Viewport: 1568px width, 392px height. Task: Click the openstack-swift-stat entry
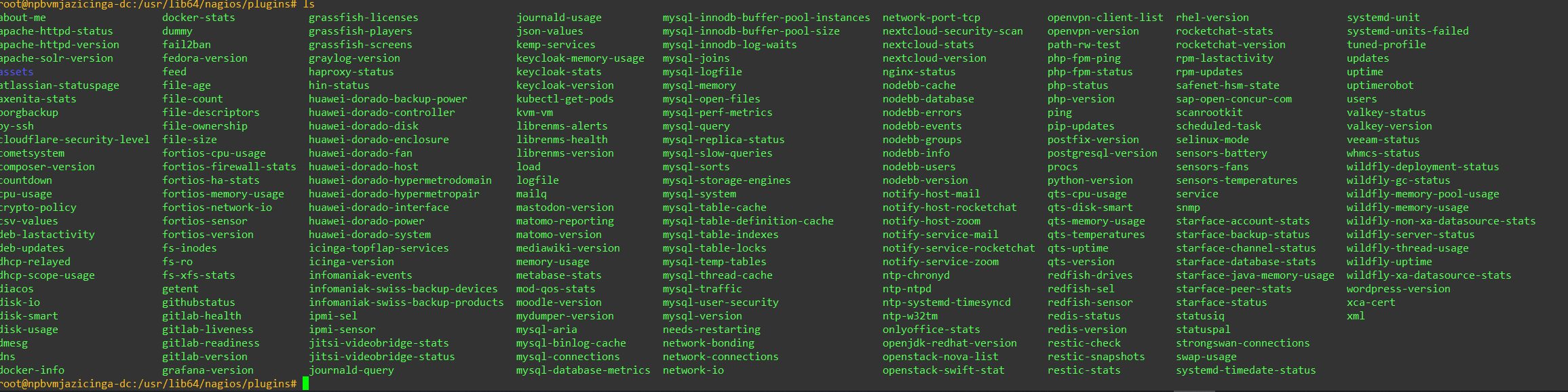944,370
